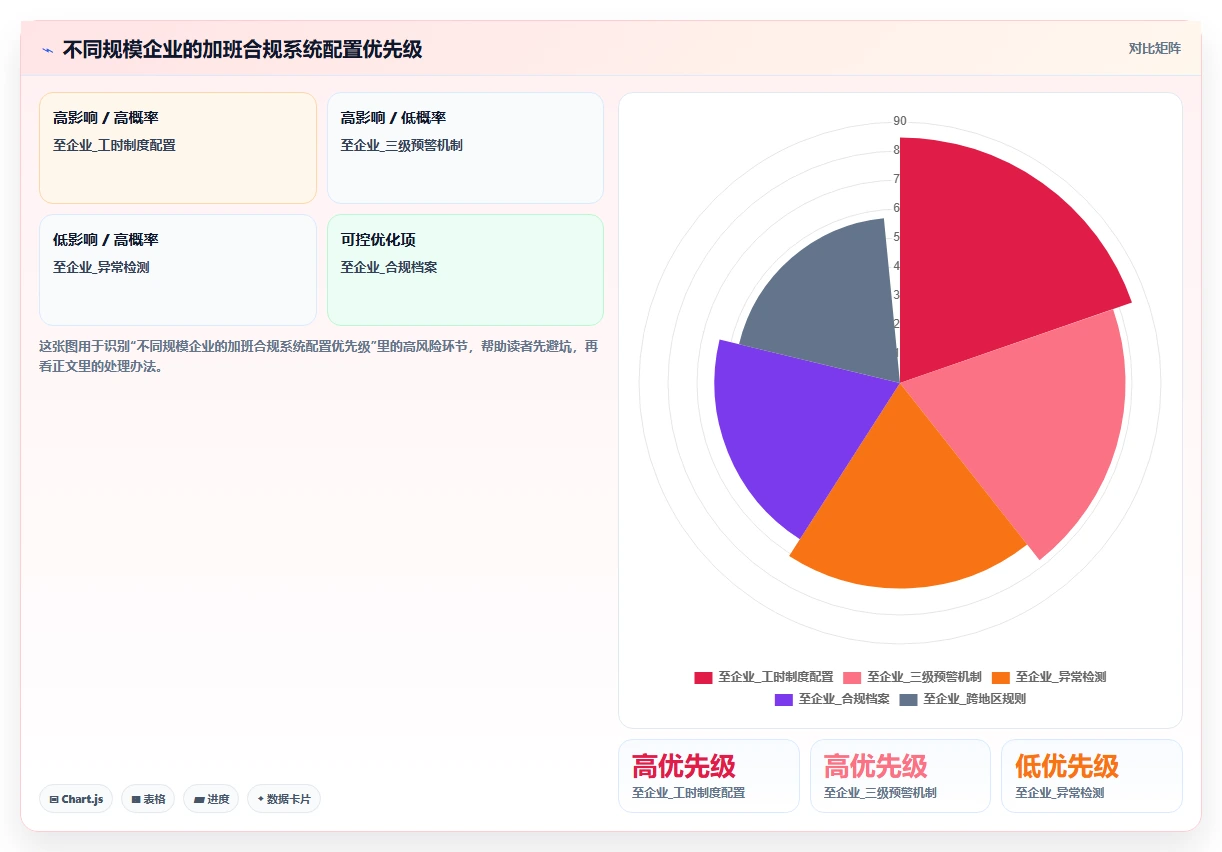Image resolution: width=1222 pixels, height=852 pixels.
Task: Click 至企业_合规档案 text in green card
Action: [x=389, y=267]
